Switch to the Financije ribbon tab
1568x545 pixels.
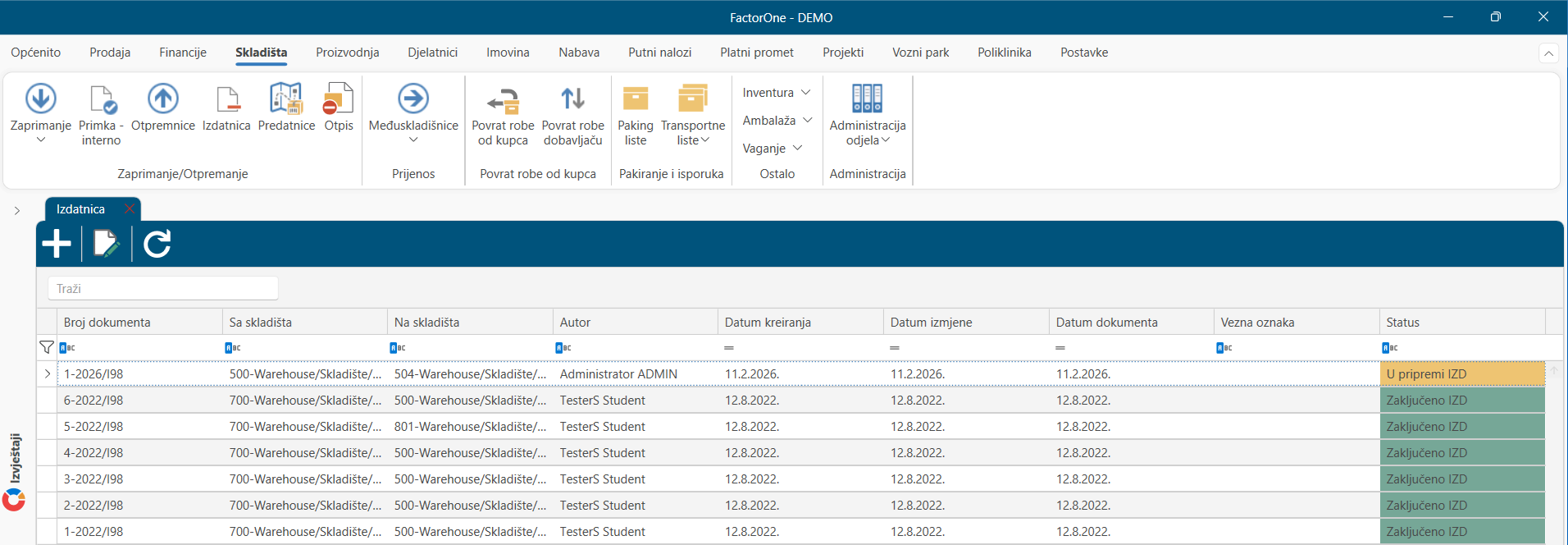pyautogui.click(x=183, y=53)
